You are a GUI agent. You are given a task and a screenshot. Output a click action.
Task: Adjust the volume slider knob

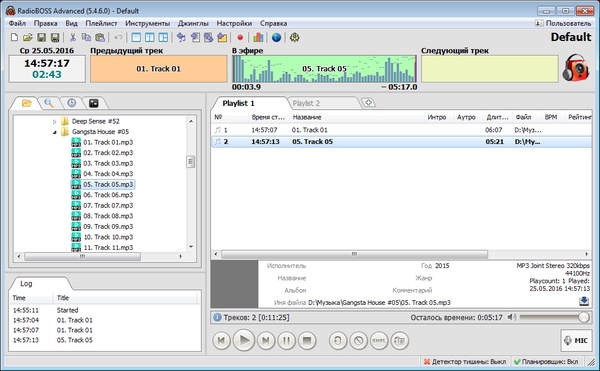(x=584, y=317)
